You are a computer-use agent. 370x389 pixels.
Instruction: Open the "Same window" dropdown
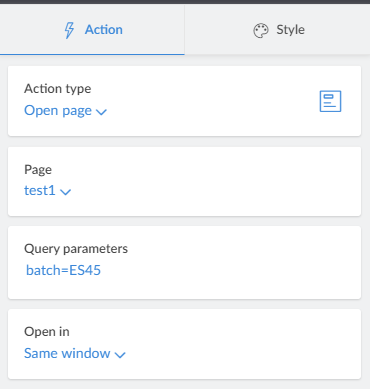[x=75, y=353]
